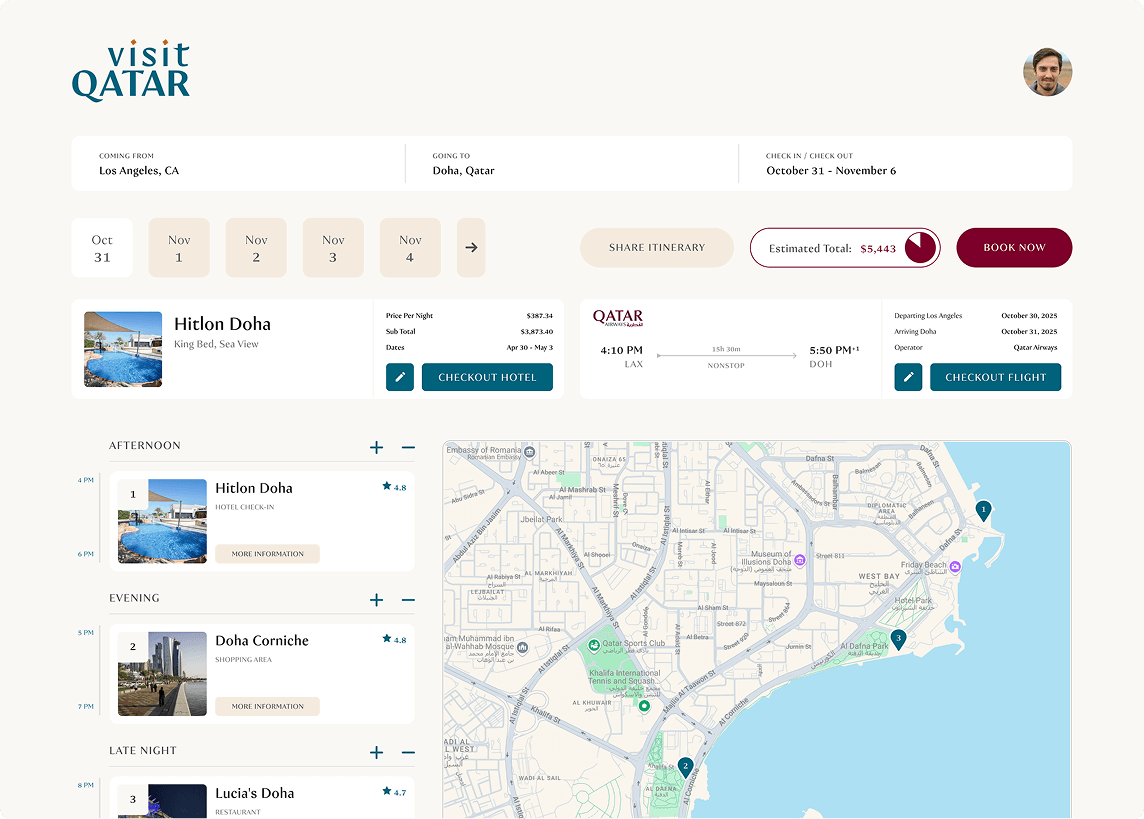This screenshot has height=819, width=1144.
Task: Select the Nov 1 date tab
Action: pyautogui.click(x=179, y=248)
